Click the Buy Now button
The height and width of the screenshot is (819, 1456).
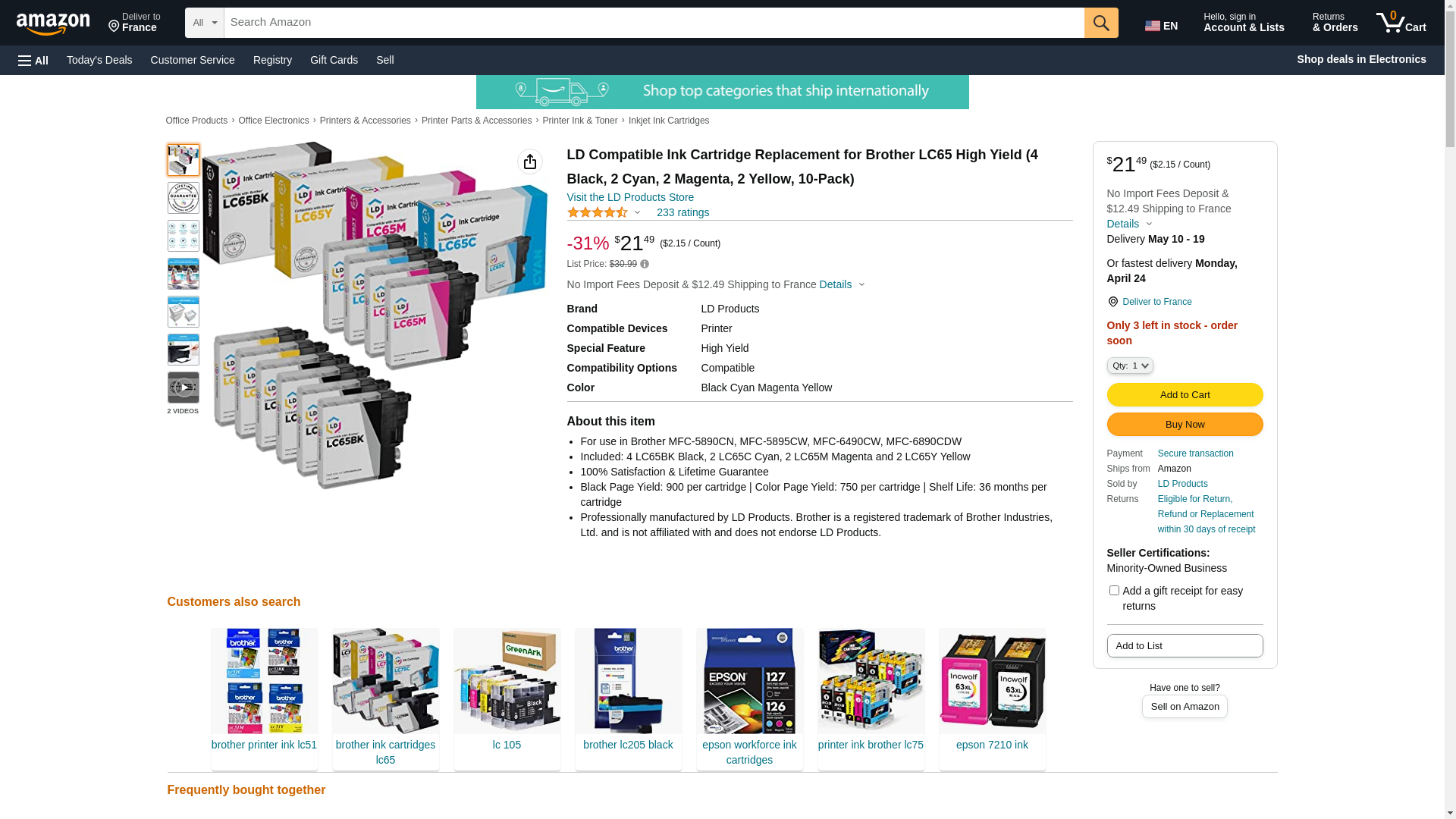point(1185,424)
